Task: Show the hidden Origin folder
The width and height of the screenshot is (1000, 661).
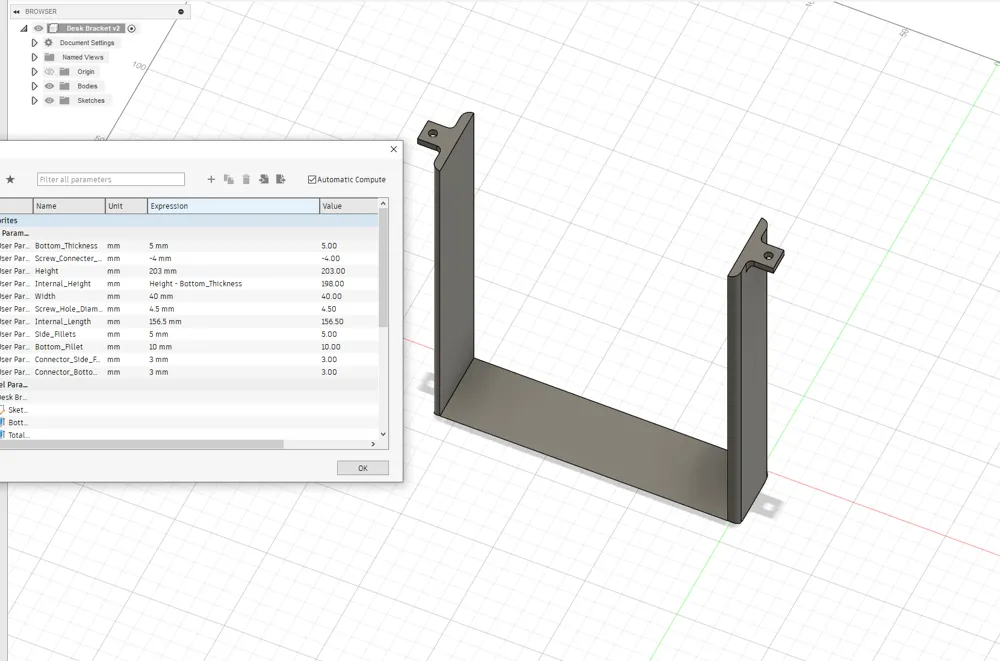Action: 49,71
